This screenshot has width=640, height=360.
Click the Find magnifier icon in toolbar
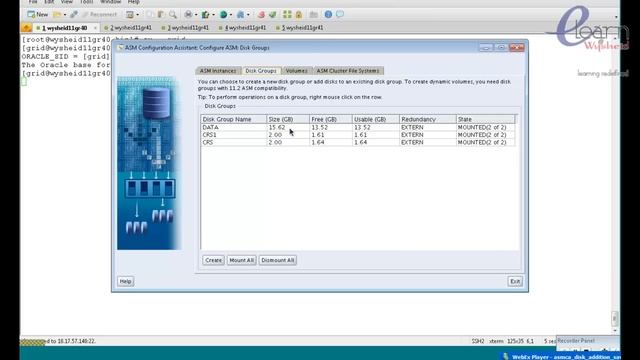173,15
